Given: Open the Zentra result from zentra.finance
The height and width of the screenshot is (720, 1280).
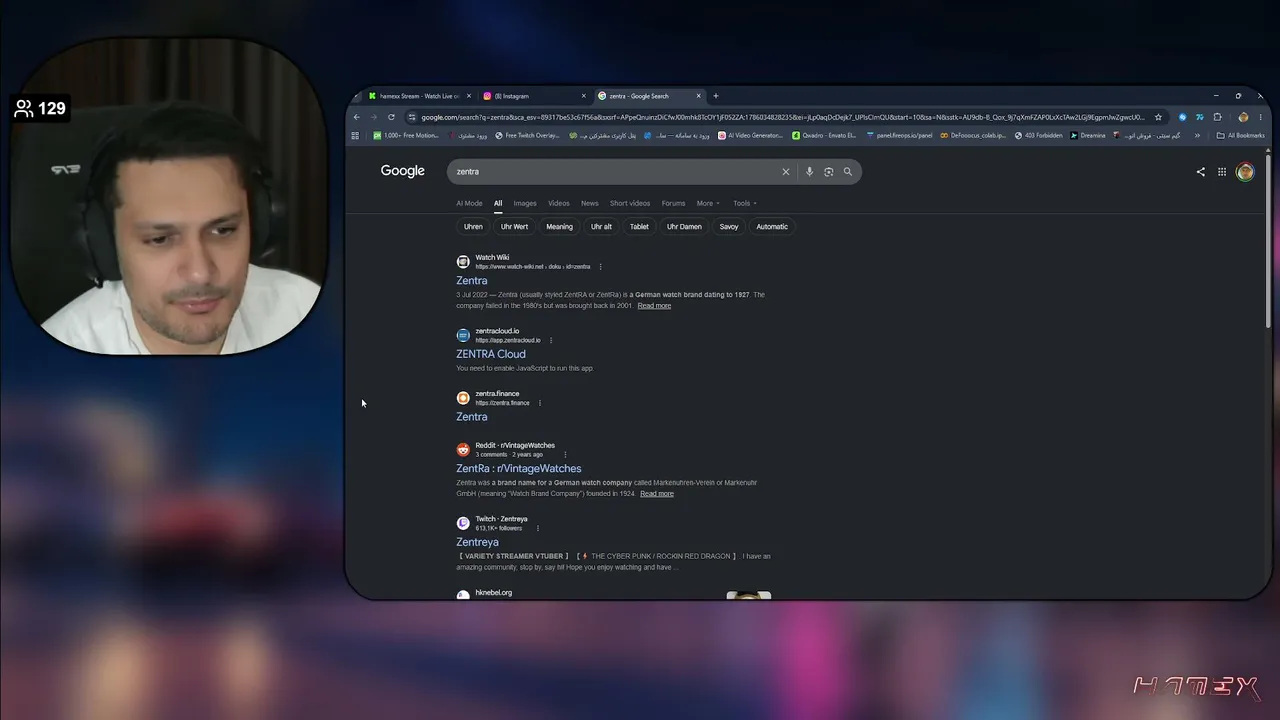Looking at the screenshot, I should (472, 417).
